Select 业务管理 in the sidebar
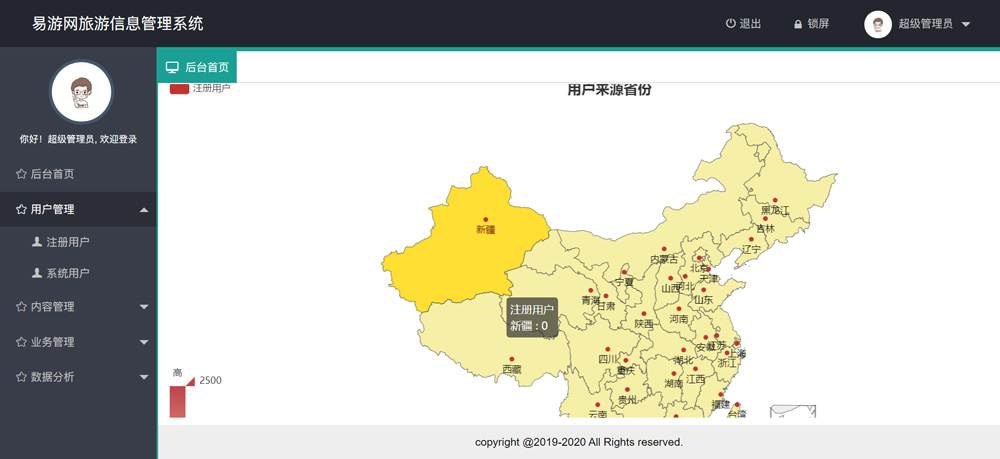 point(78,342)
